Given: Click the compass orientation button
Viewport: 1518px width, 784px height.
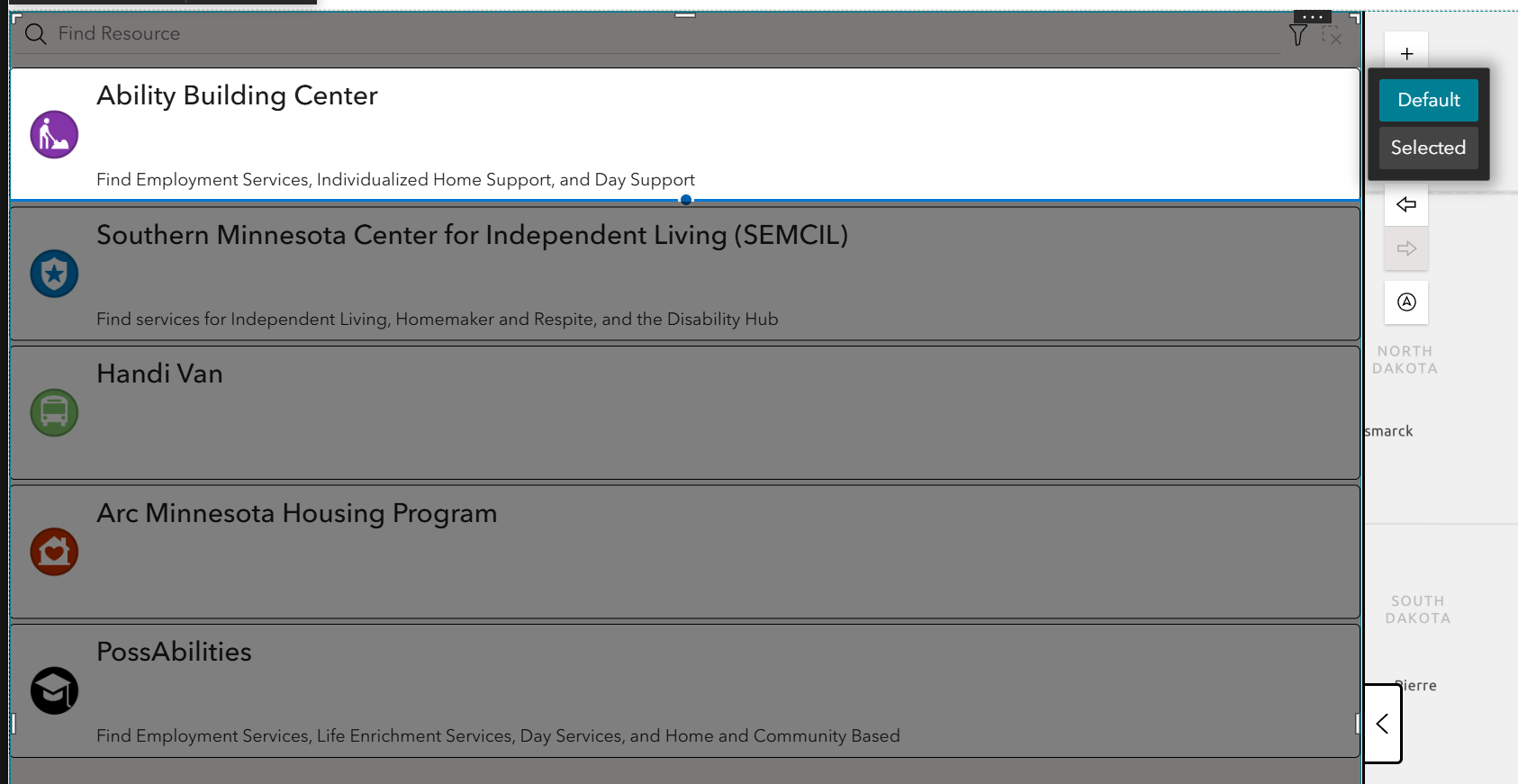Looking at the screenshot, I should (1406, 302).
